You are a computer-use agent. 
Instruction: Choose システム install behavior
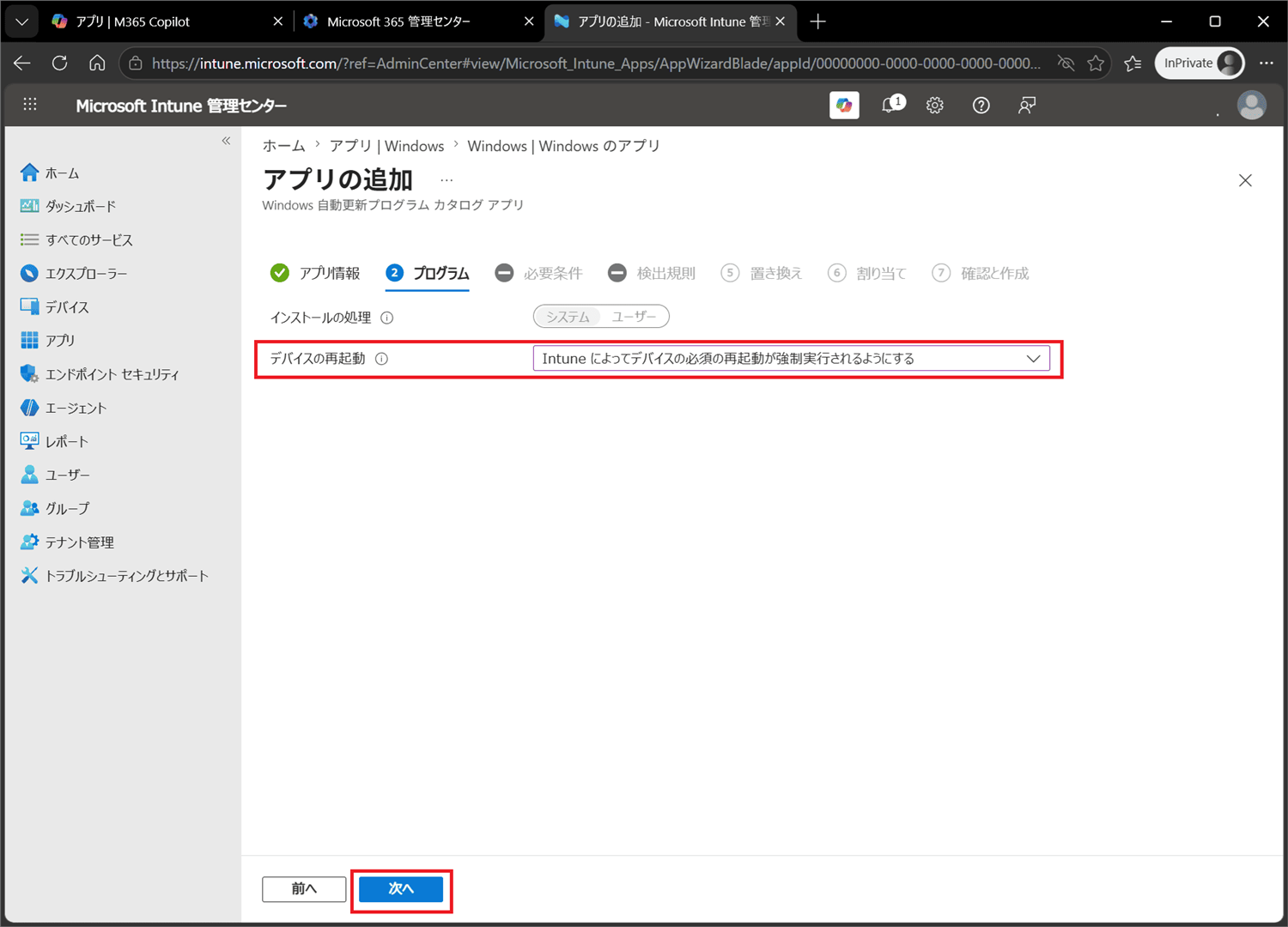tap(568, 317)
